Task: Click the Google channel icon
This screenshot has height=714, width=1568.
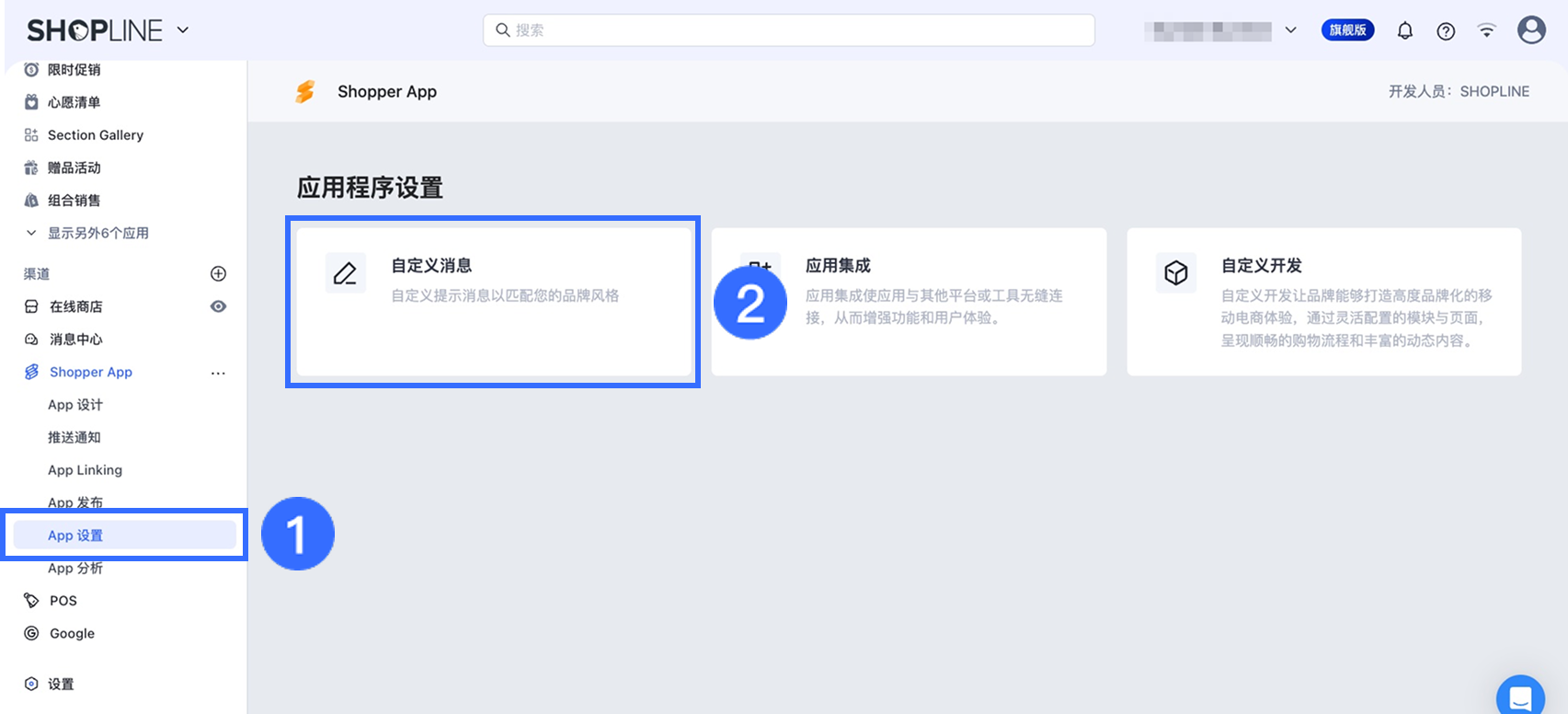Action: point(31,633)
